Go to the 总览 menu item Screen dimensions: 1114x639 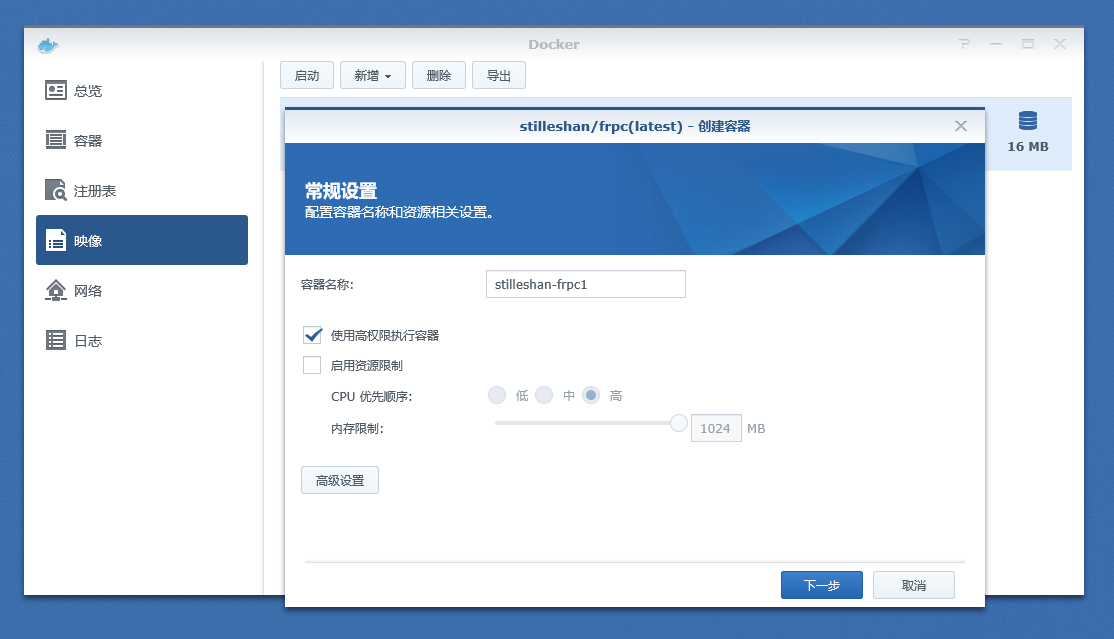142,90
